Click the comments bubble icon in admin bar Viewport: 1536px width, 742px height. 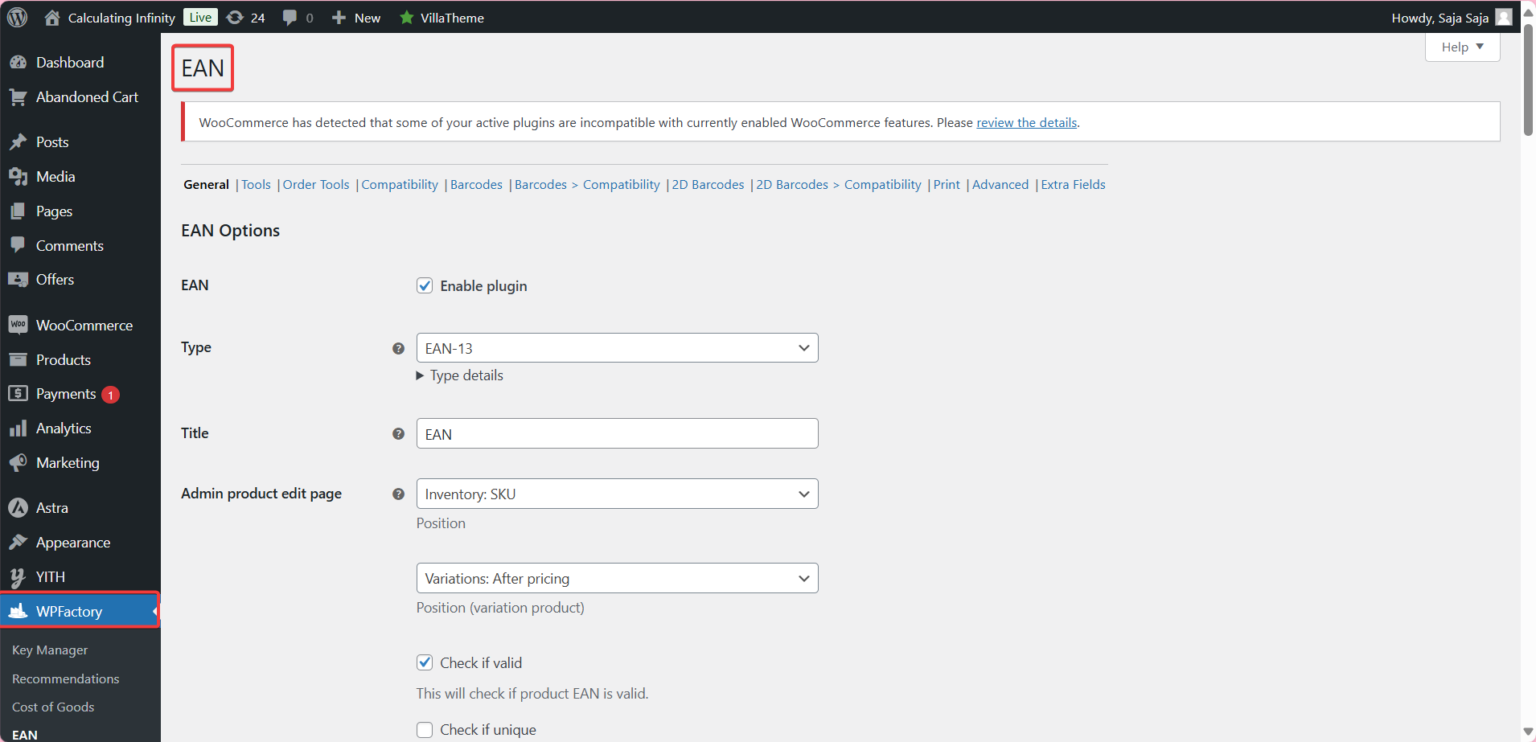290,17
